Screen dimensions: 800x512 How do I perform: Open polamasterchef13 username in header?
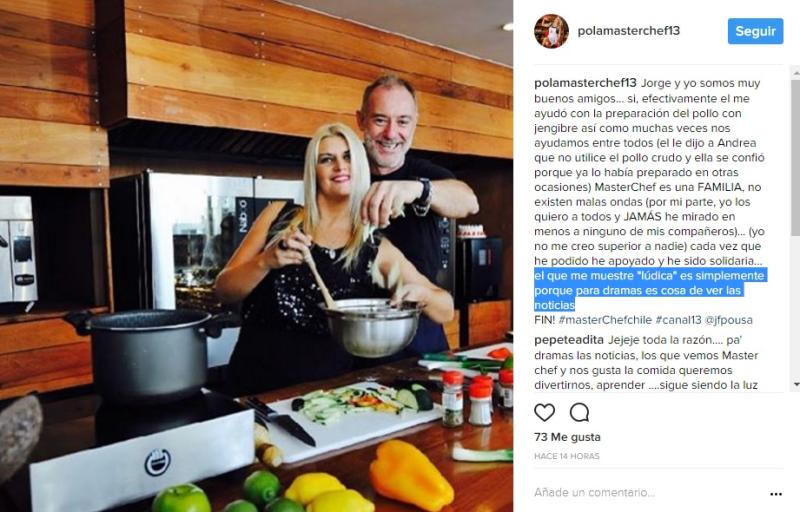point(629,31)
